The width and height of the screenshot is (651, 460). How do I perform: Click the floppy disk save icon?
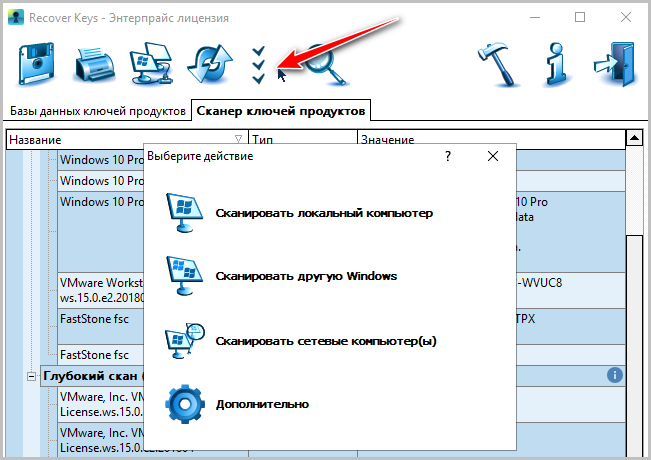tap(36, 64)
